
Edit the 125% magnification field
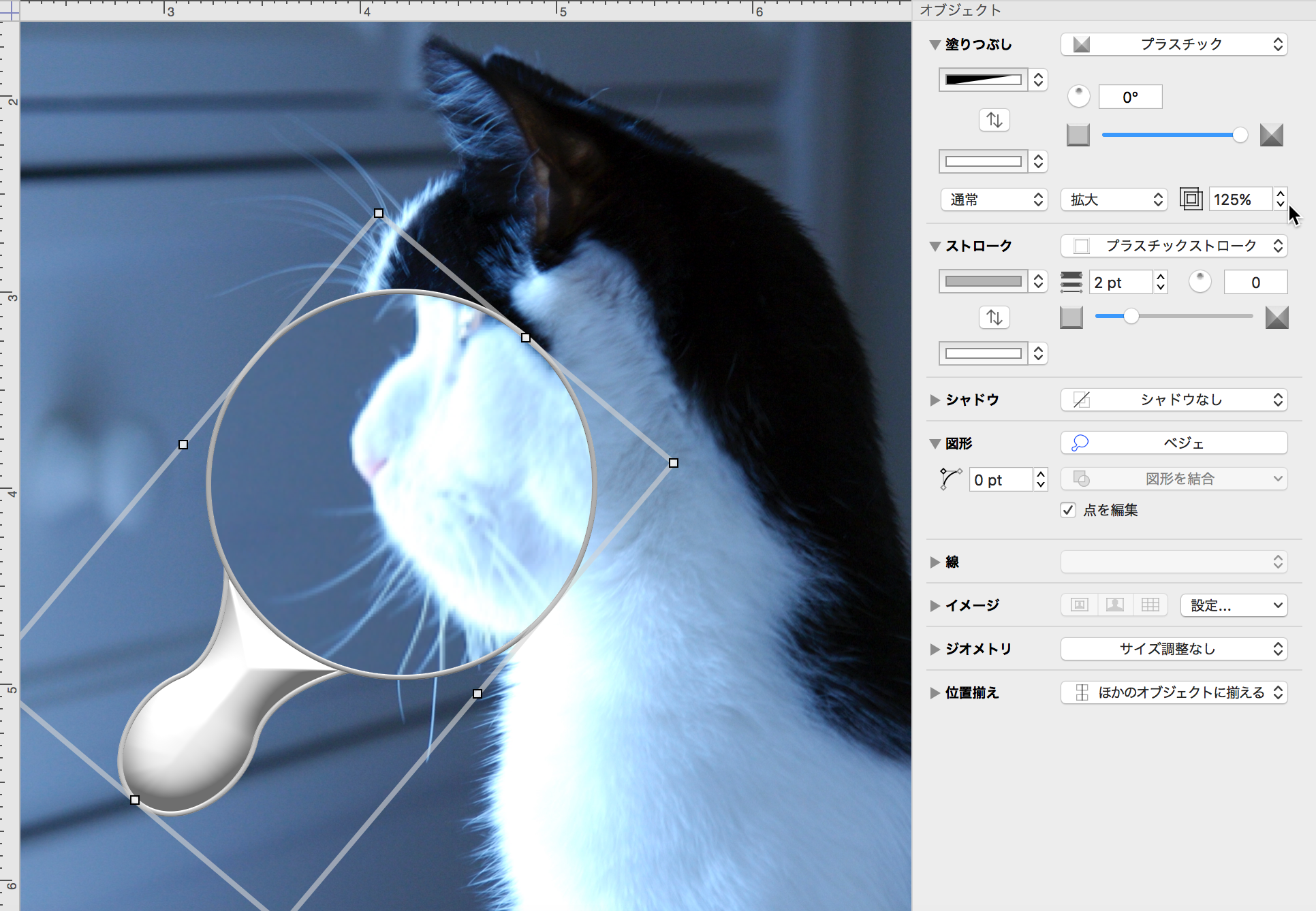(x=1240, y=199)
